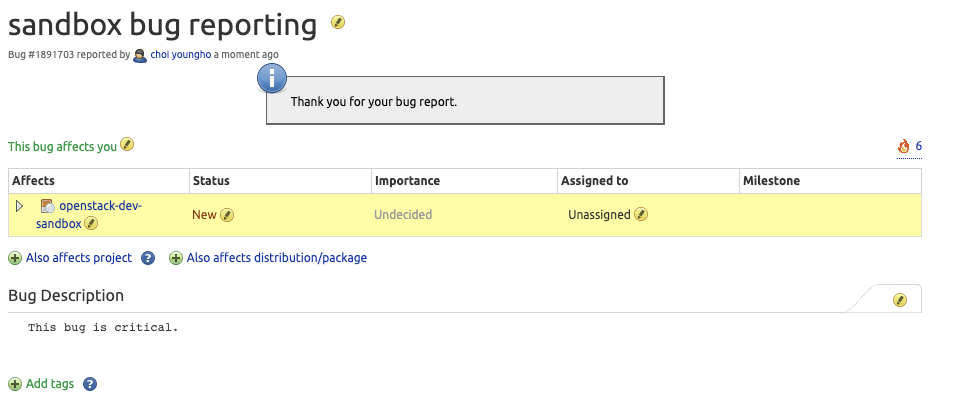957x394 pixels.
Task: Edit assignee with Unassigned pencil icon
Action: click(x=641, y=214)
